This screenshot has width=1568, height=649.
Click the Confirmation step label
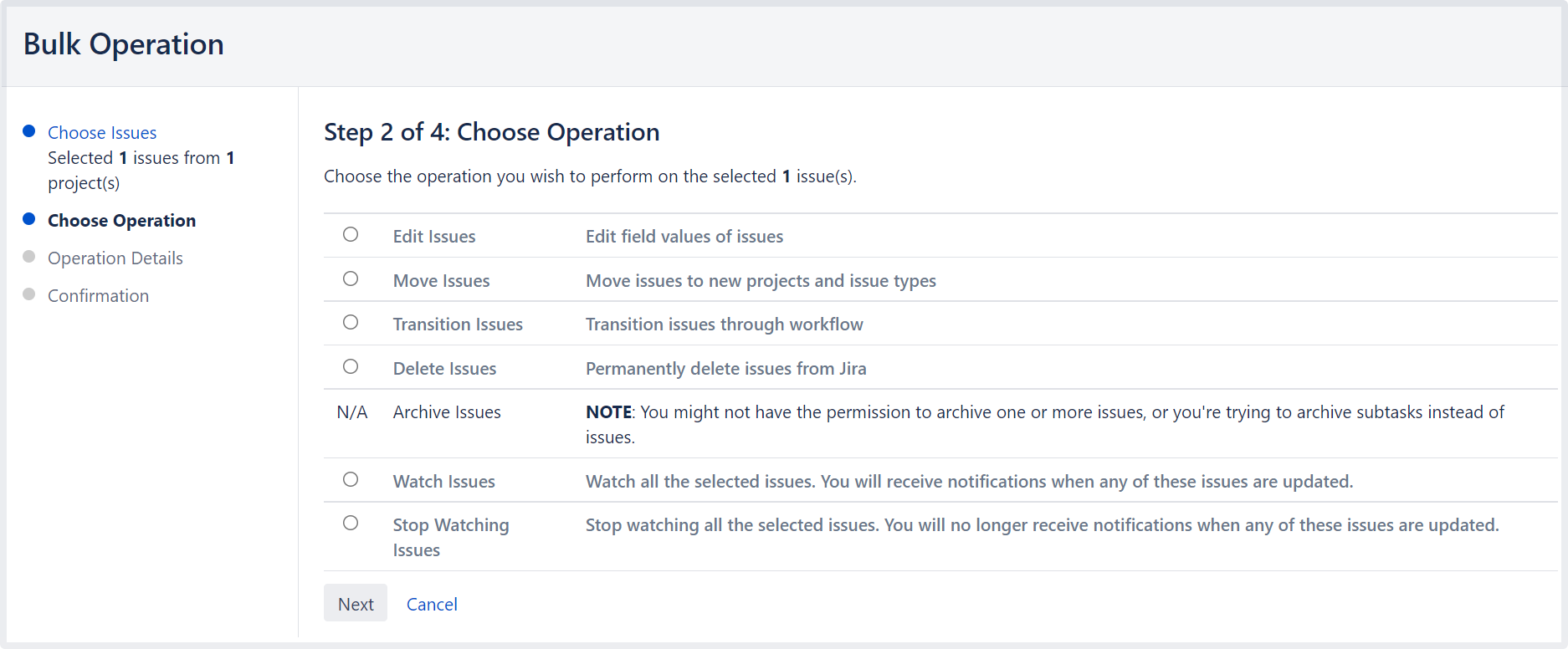(98, 296)
